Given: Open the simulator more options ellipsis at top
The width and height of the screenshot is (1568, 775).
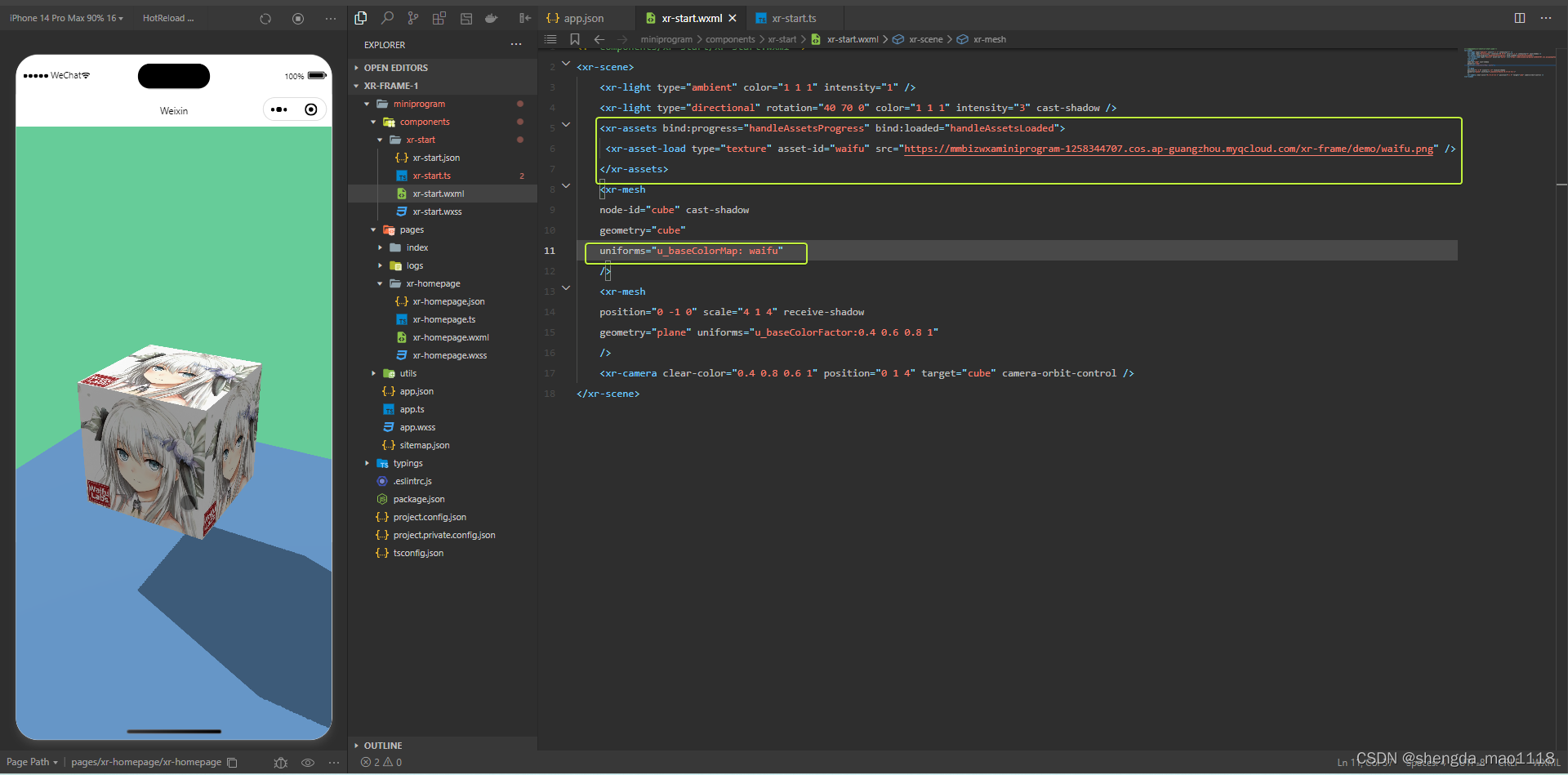Looking at the screenshot, I should (331, 18).
